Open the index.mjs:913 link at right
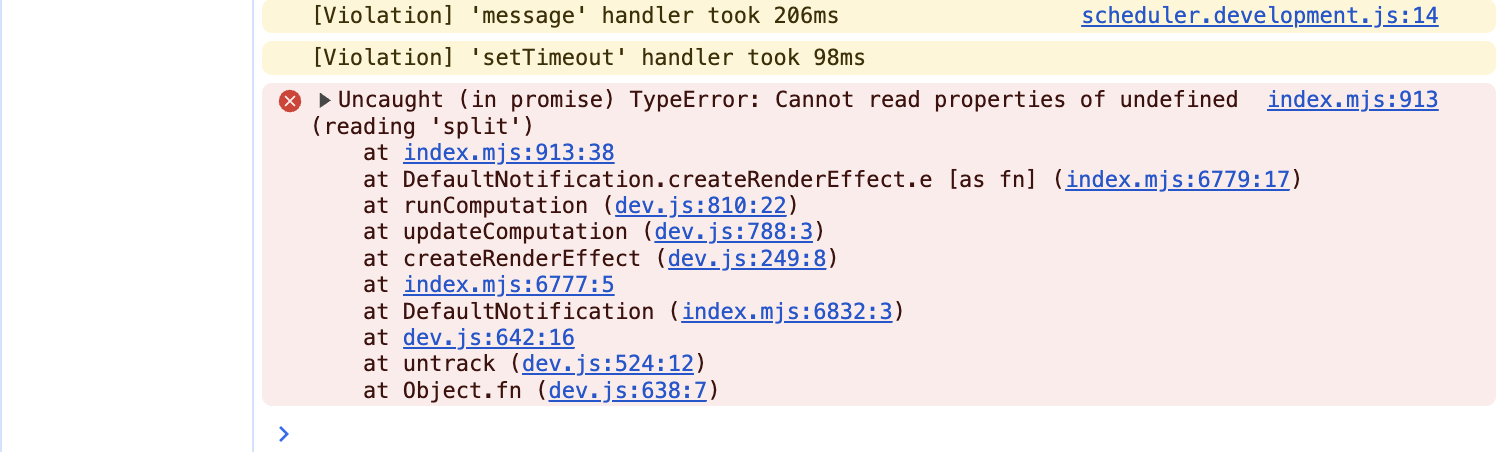Image resolution: width=1504 pixels, height=452 pixels. tap(1352, 99)
